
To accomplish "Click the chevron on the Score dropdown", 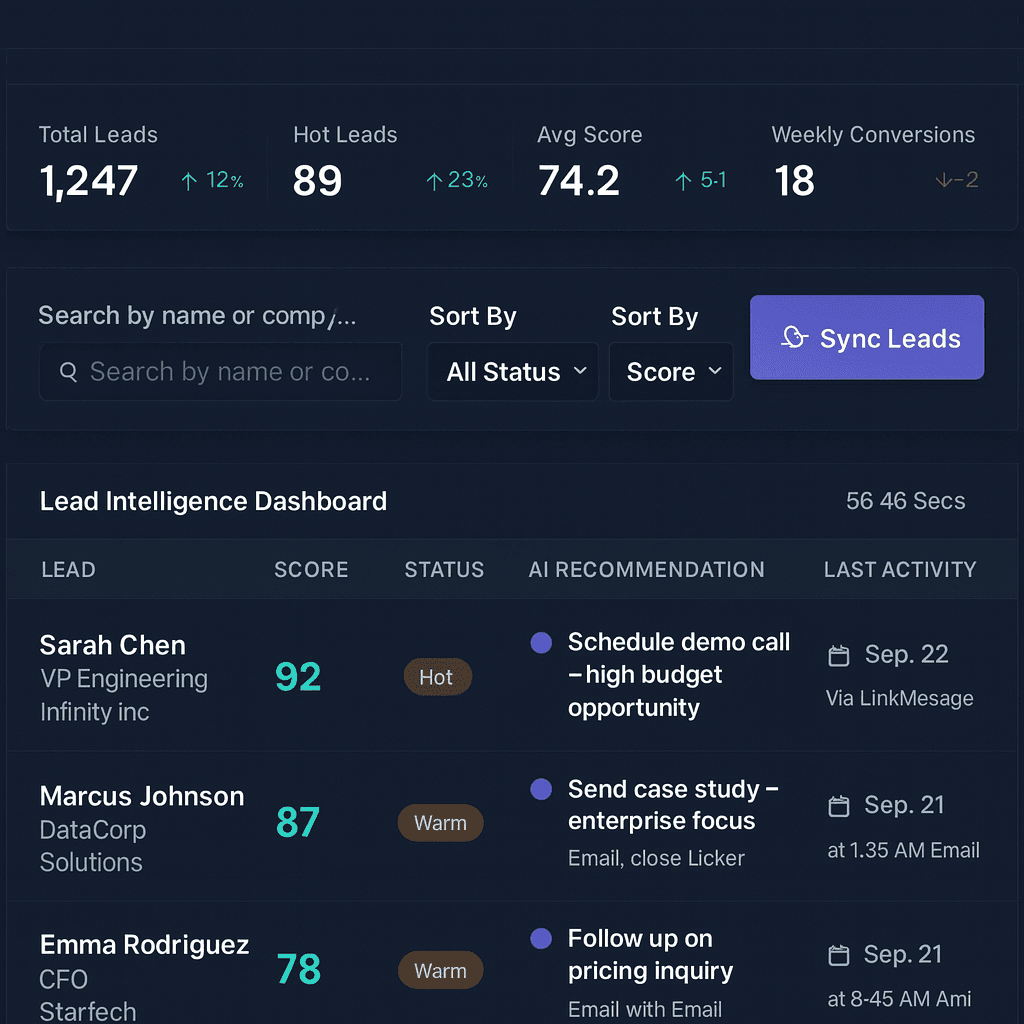I will tap(715, 372).
